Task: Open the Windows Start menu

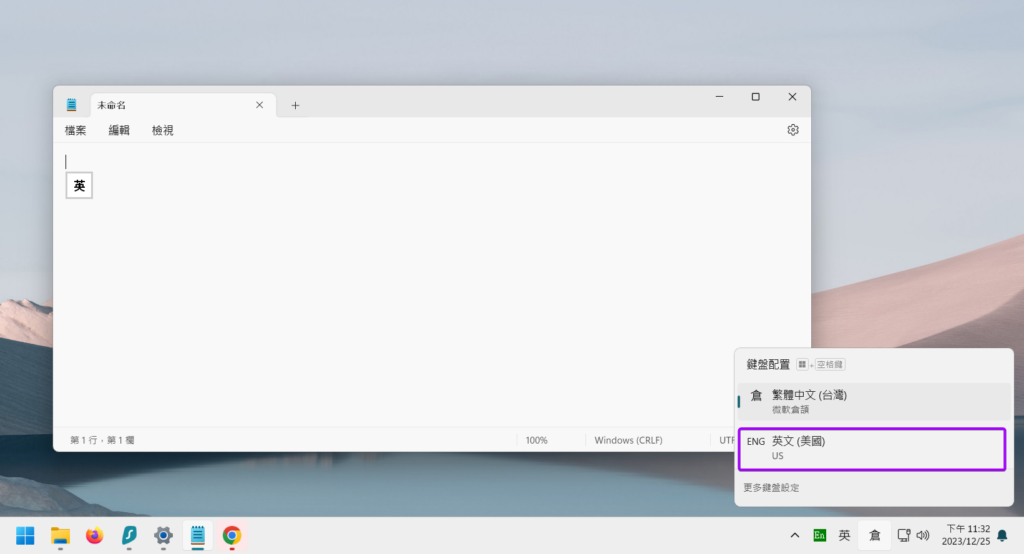Action: pos(25,536)
